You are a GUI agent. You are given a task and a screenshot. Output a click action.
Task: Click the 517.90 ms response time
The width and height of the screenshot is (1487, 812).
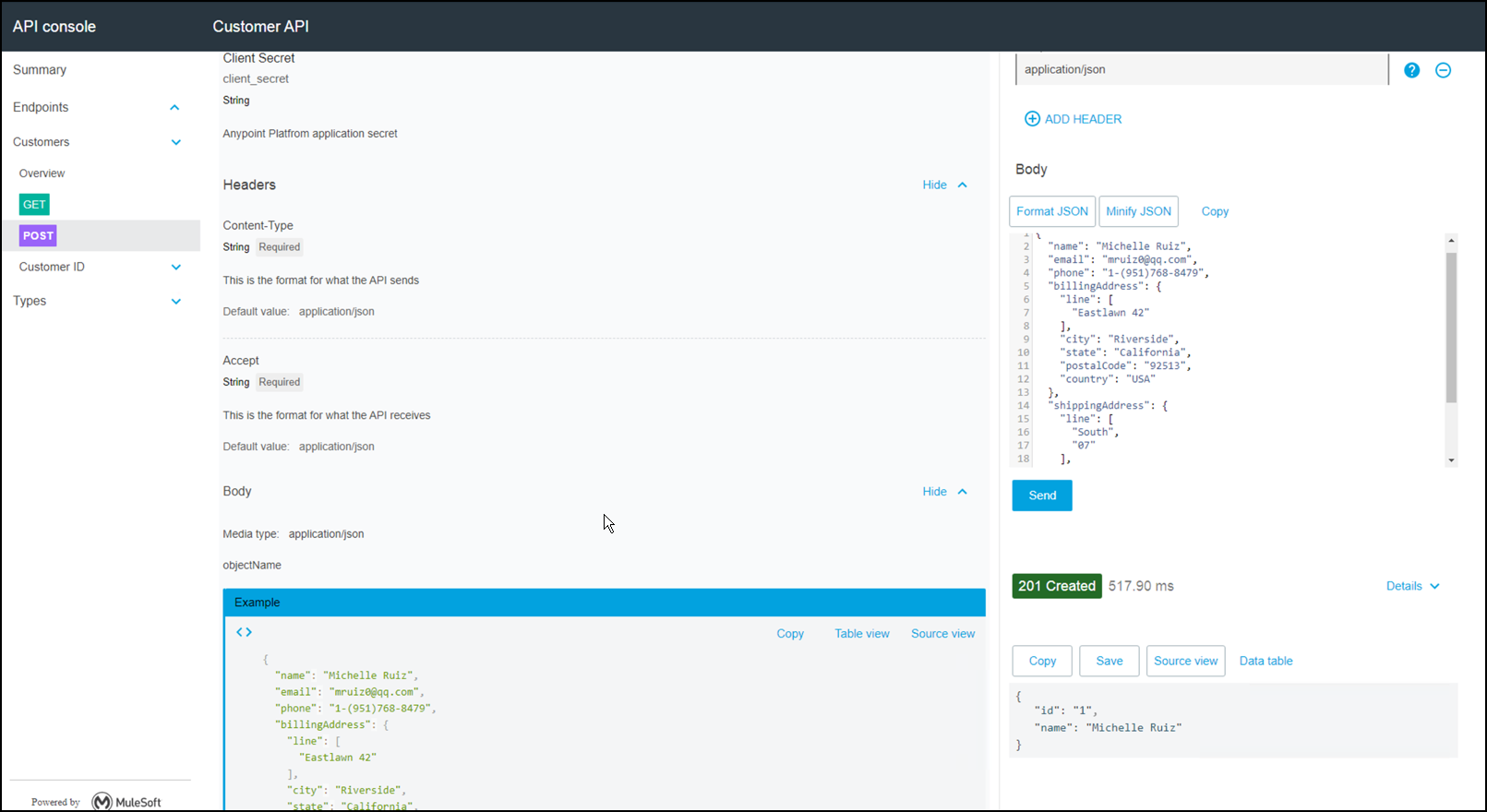click(1141, 586)
